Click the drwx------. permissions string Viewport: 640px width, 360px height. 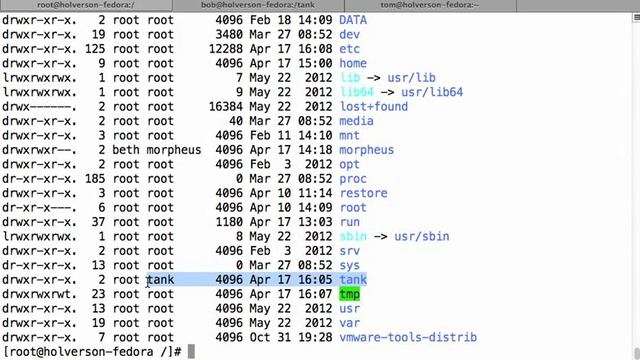point(39,107)
